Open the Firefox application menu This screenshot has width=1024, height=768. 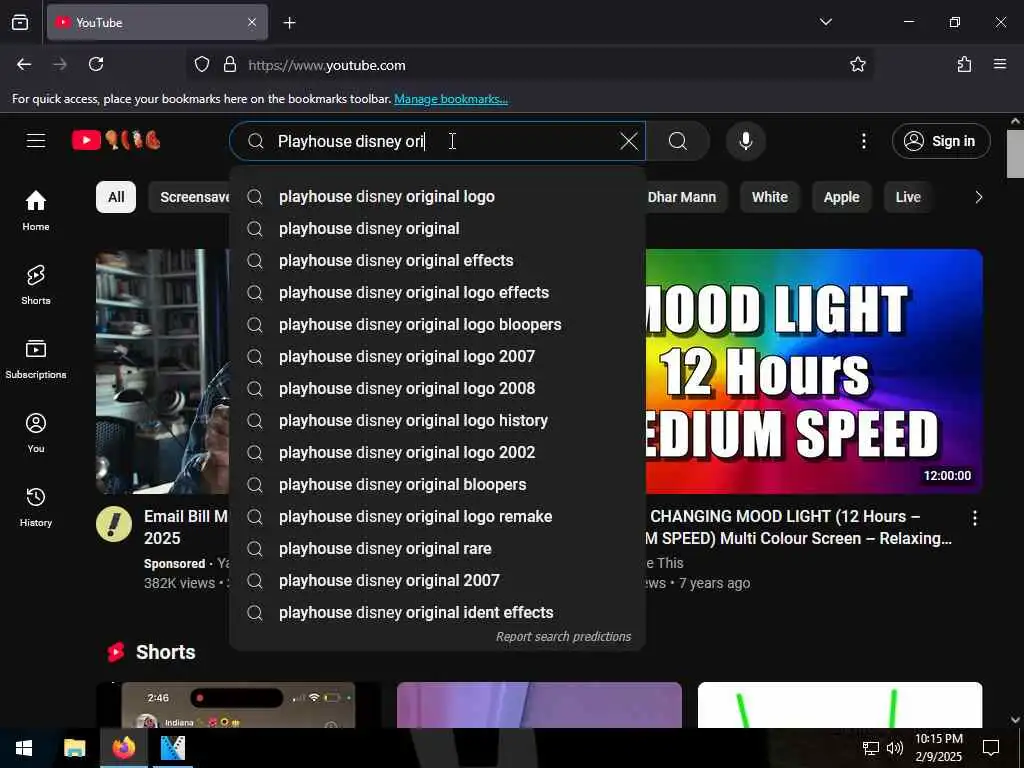[x=999, y=64]
